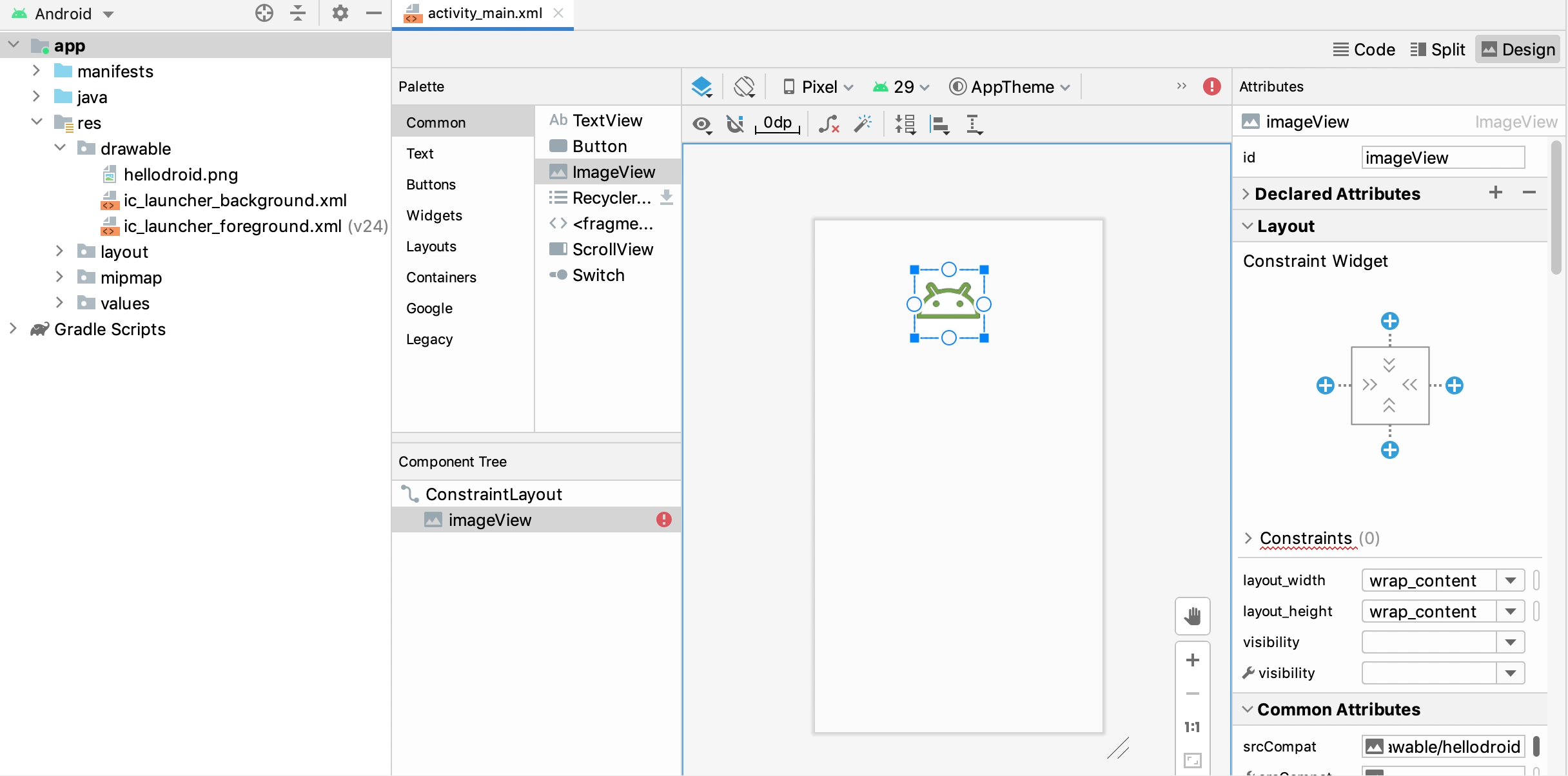Image resolution: width=1568 pixels, height=776 pixels.
Task: Switch to Design view
Action: point(1518,50)
